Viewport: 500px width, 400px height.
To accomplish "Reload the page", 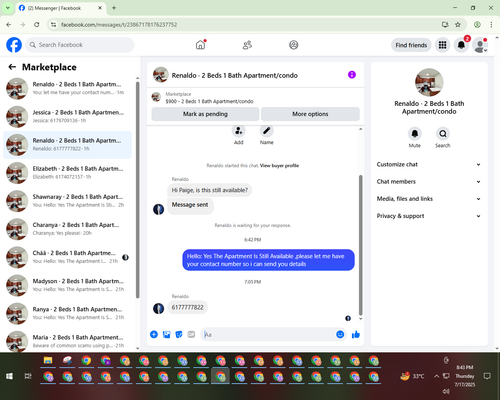I will click(37, 24).
